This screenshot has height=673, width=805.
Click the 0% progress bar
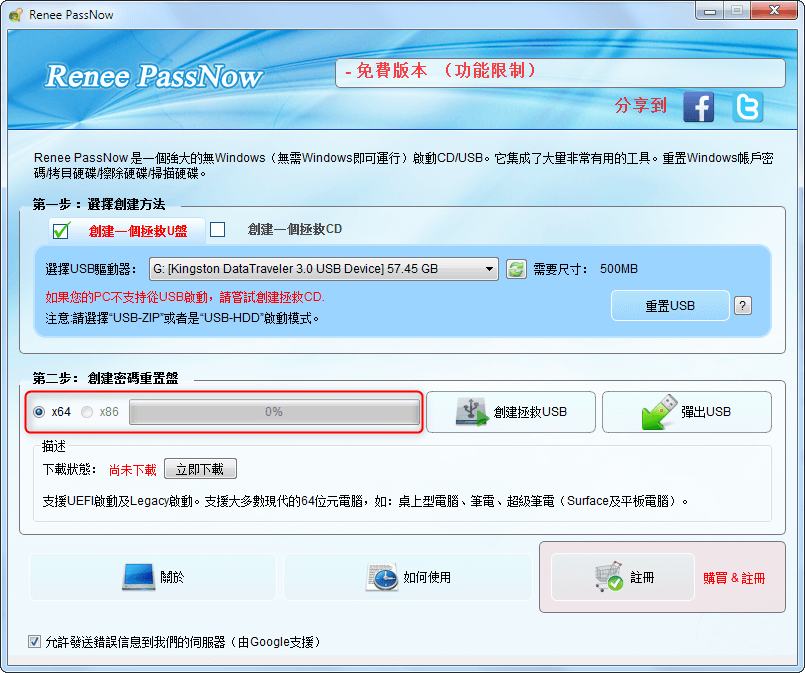[274, 412]
